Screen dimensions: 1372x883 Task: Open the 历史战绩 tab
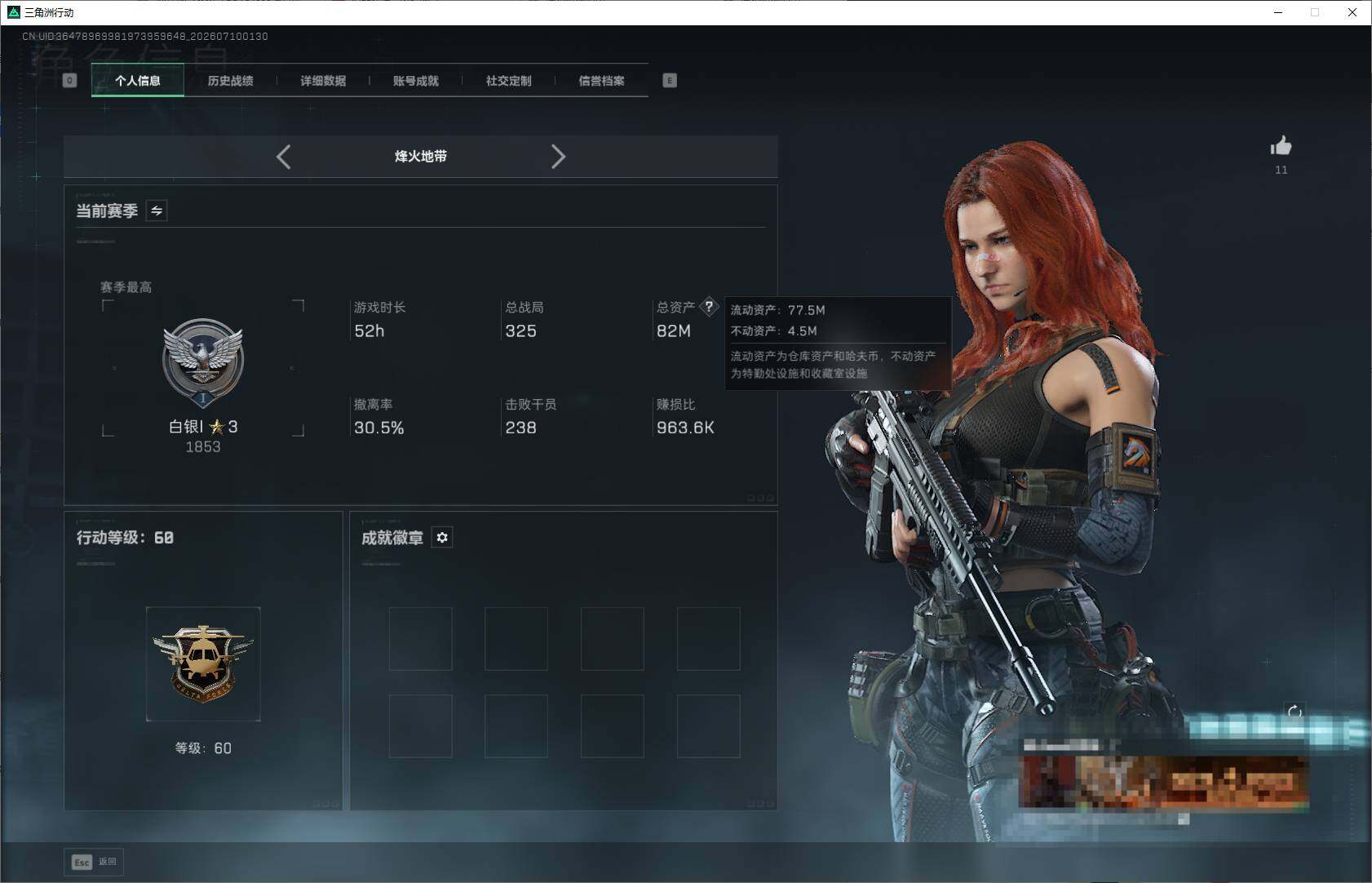[x=231, y=80]
